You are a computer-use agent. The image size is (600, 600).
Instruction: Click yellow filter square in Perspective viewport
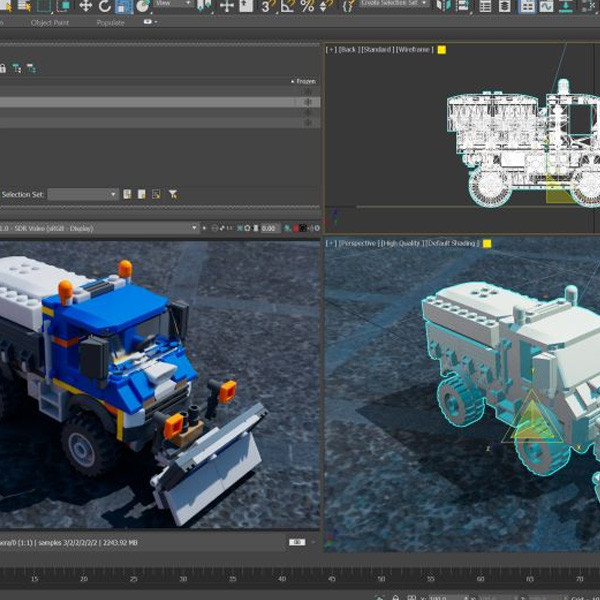pos(487,244)
